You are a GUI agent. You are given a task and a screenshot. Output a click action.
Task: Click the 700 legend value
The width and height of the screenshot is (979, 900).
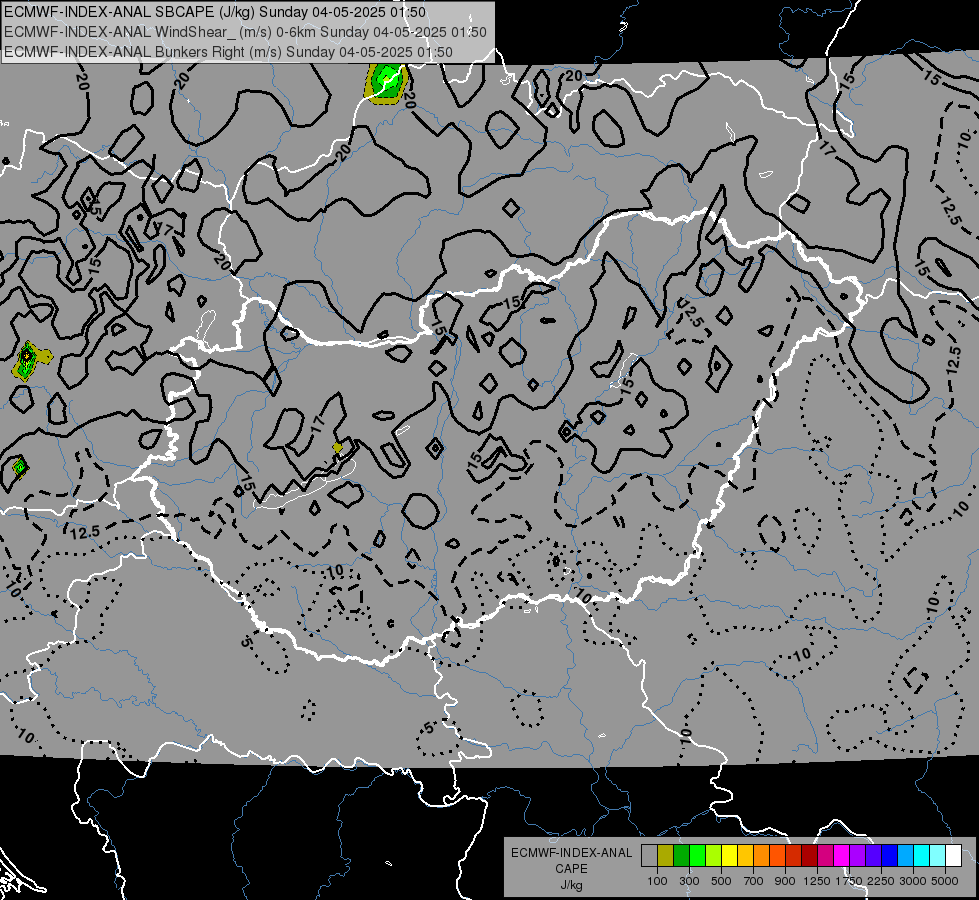[x=754, y=881]
